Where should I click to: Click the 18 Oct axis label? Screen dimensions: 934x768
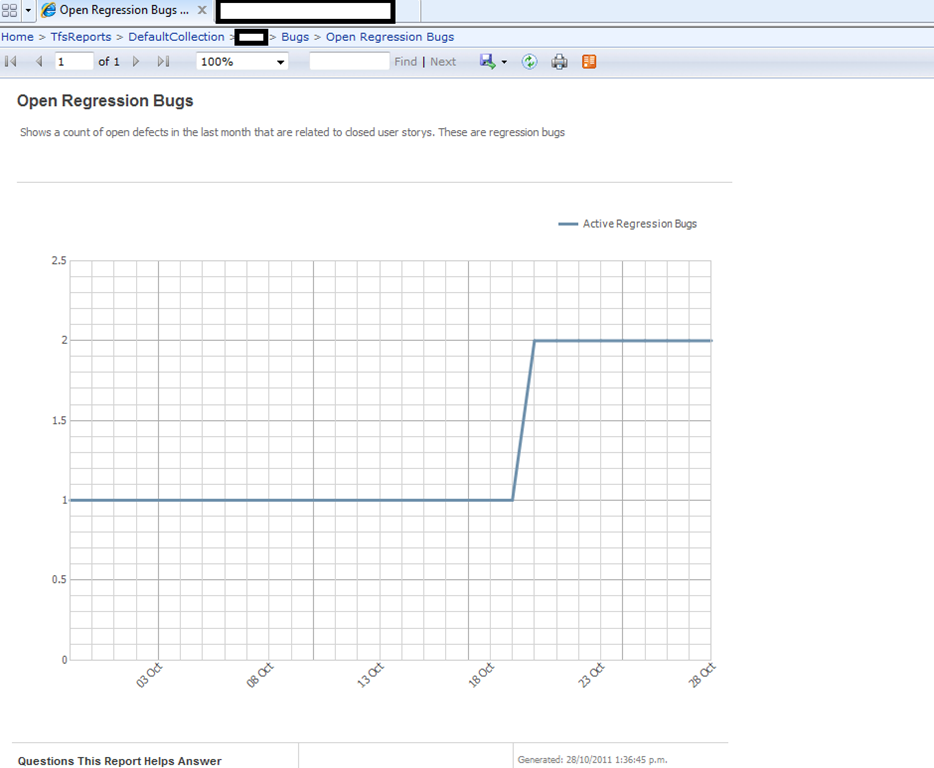pos(481,676)
